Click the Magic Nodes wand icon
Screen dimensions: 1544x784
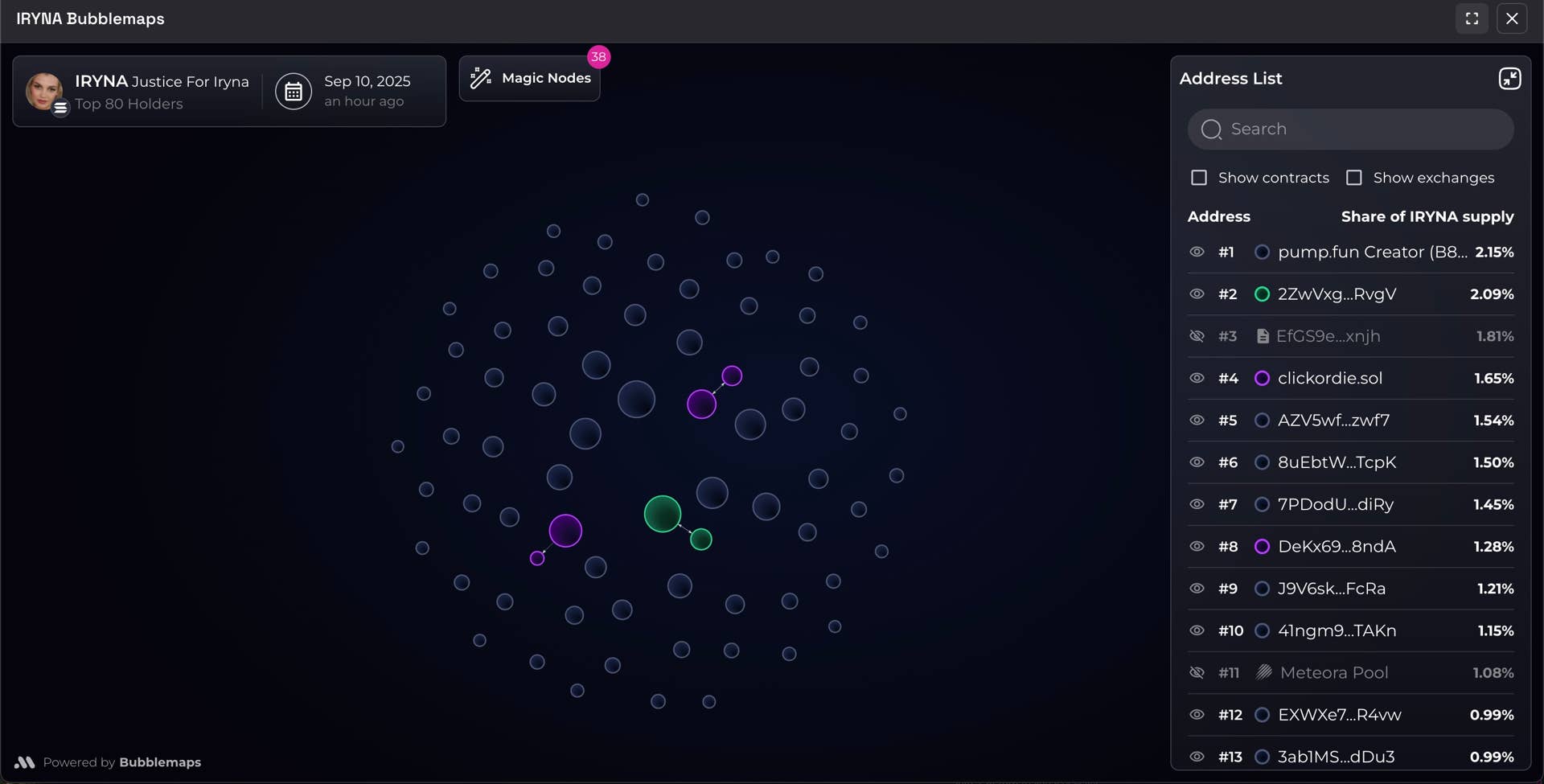tap(481, 78)
